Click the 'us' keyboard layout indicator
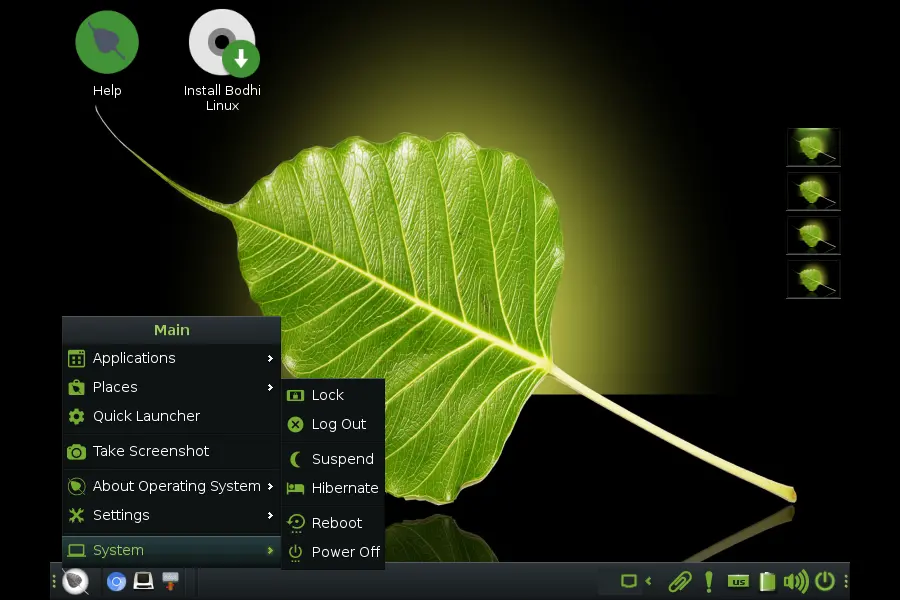 coord(738,582)
